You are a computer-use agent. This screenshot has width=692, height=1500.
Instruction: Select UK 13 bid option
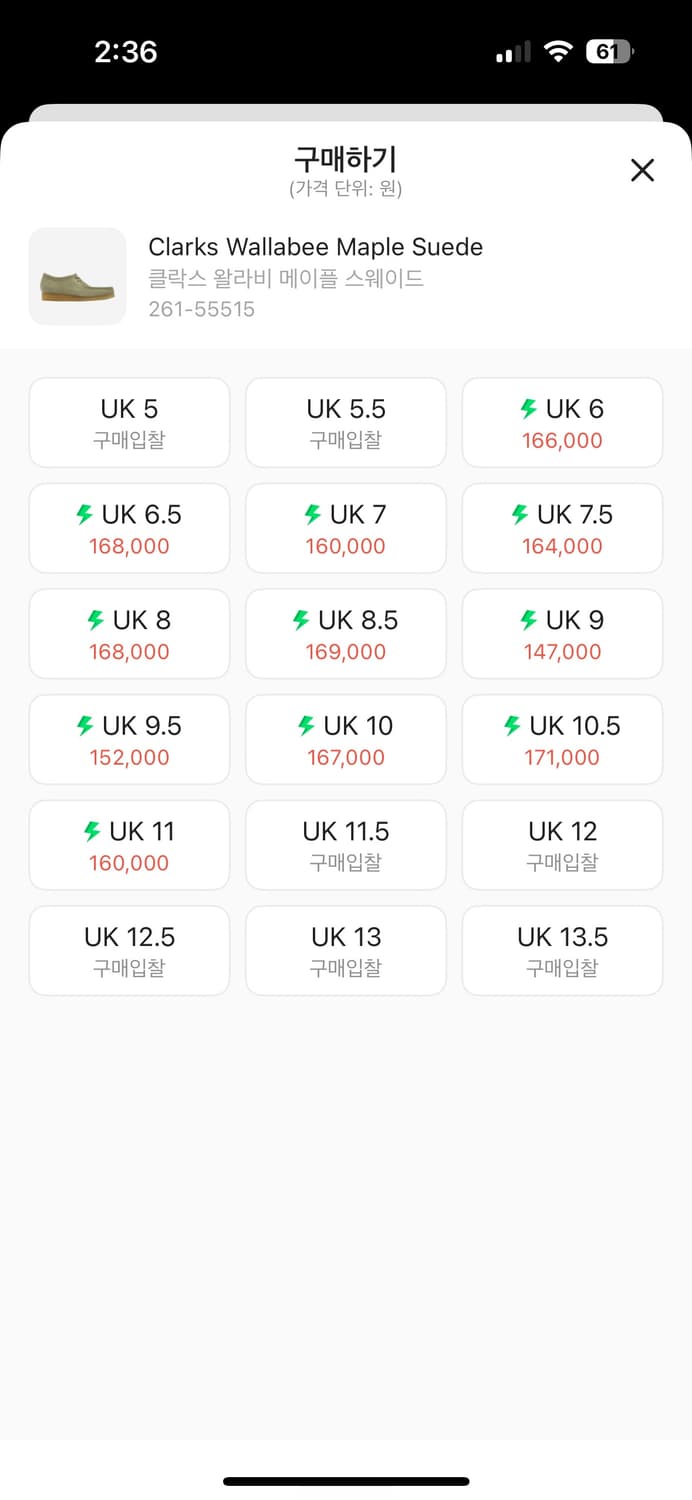click(x=346, y=951)
